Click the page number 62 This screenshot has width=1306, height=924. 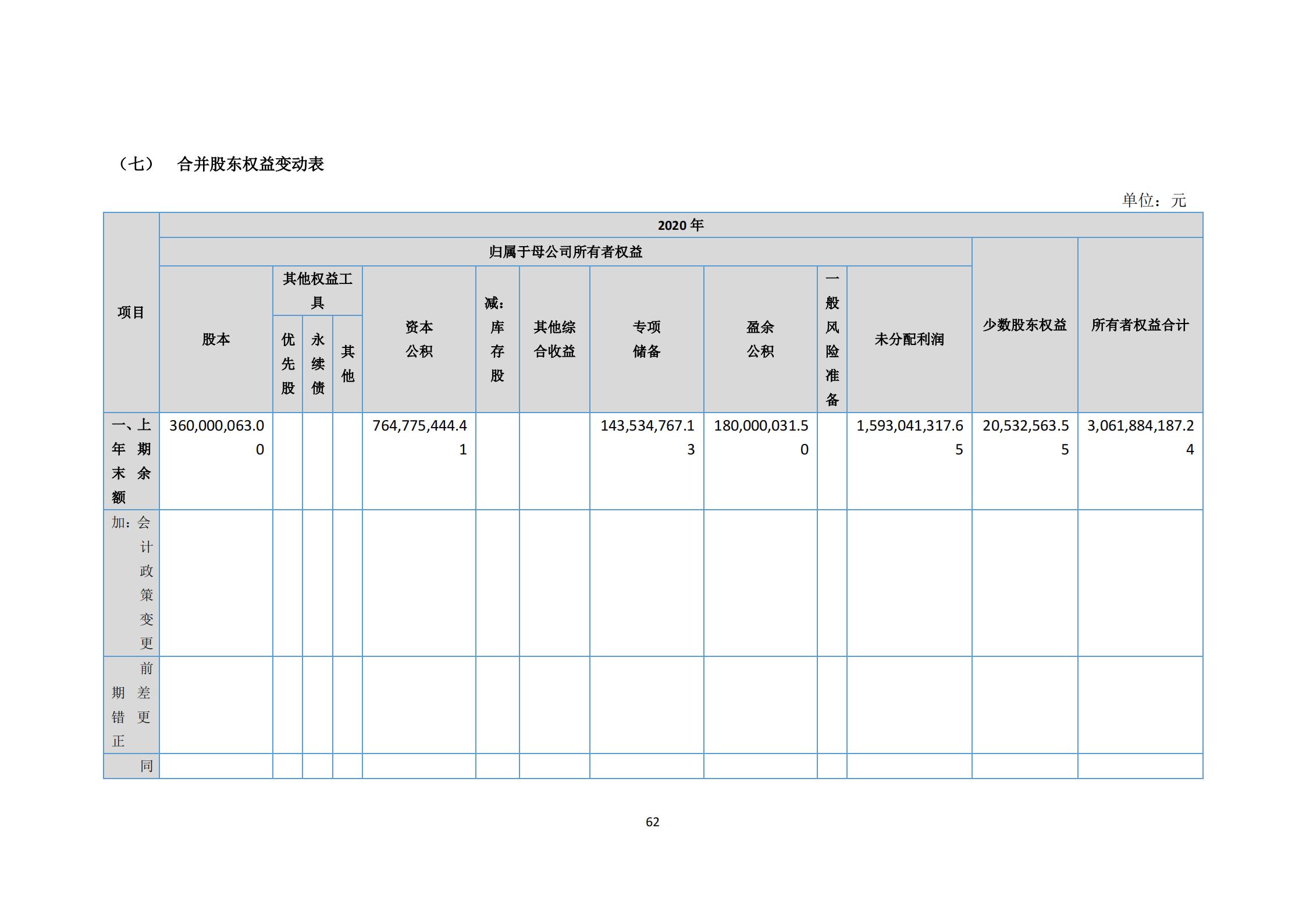click(652, 822)
